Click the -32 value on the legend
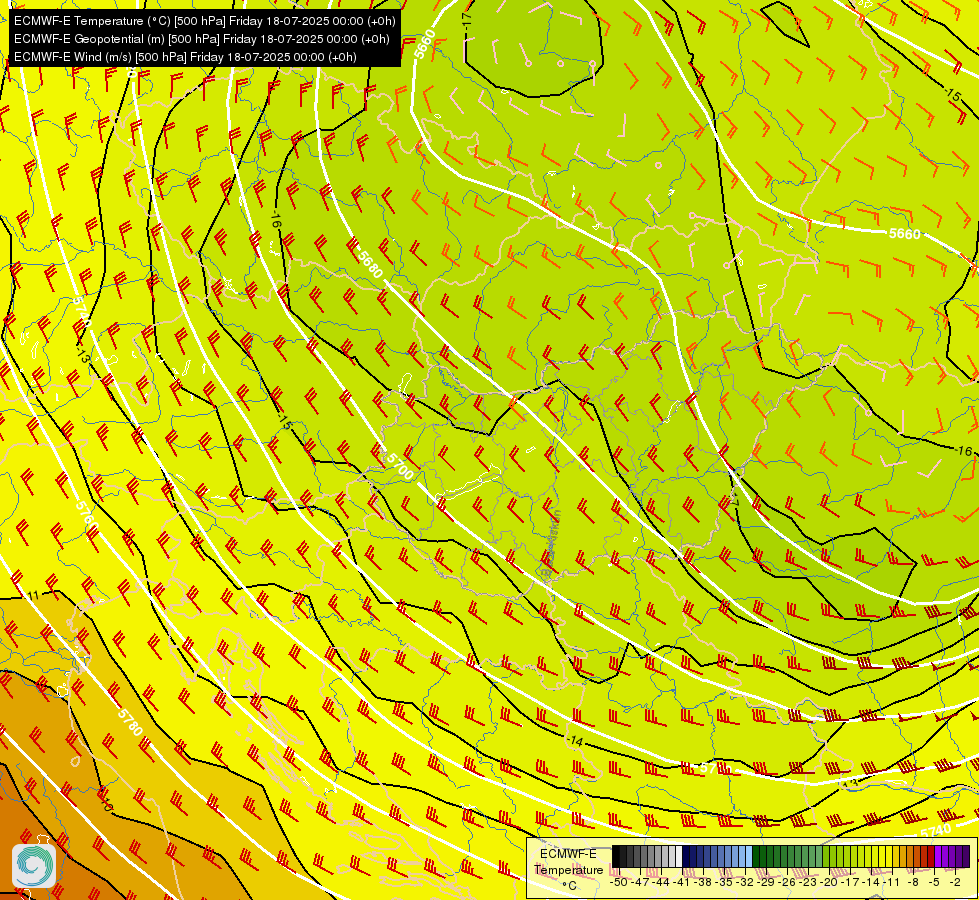This screenshot has width=979, height=900. [745, 882]
